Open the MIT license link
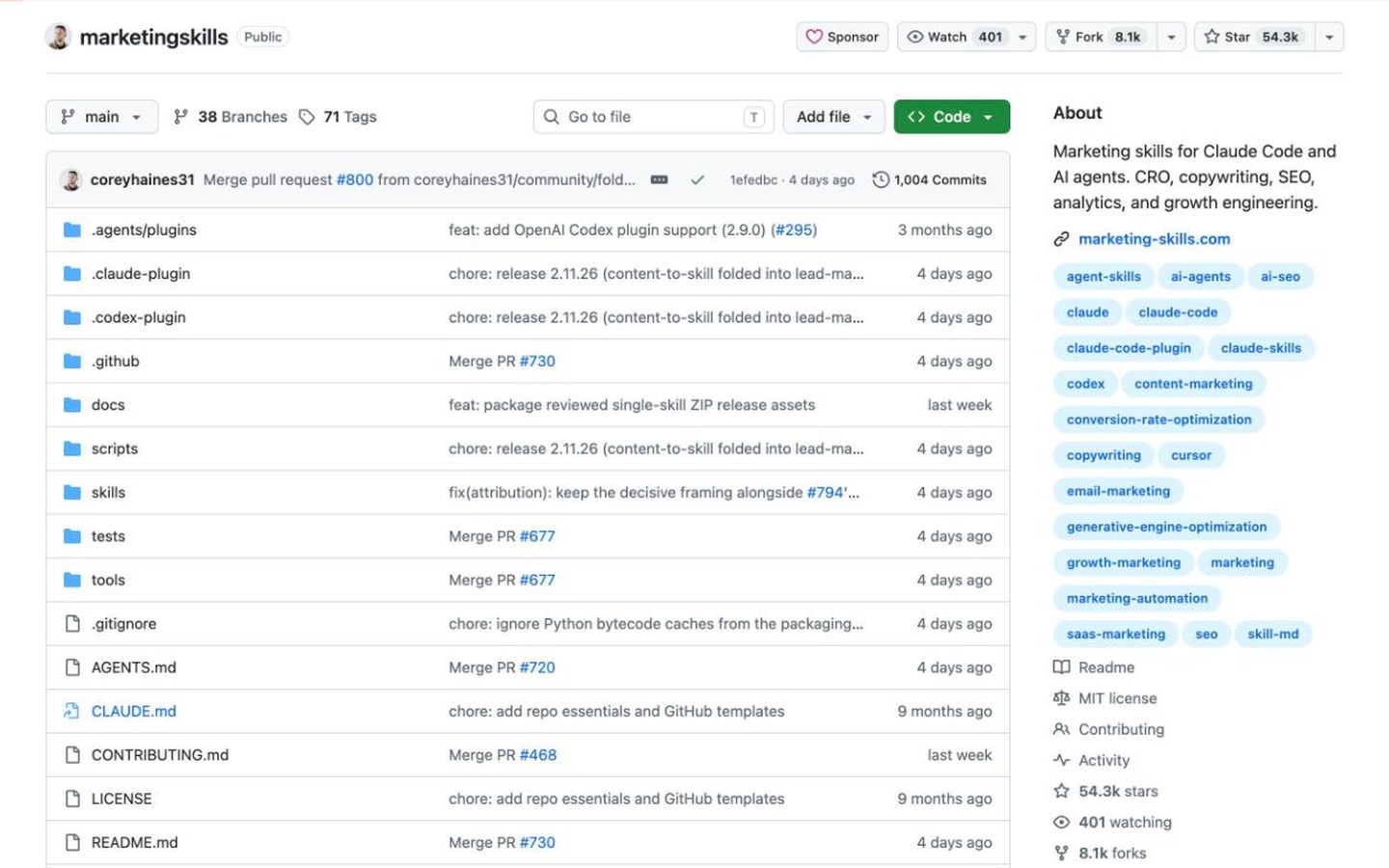Image resolution: width=1389 pixels, height=868 pixels. [1105, 698]
